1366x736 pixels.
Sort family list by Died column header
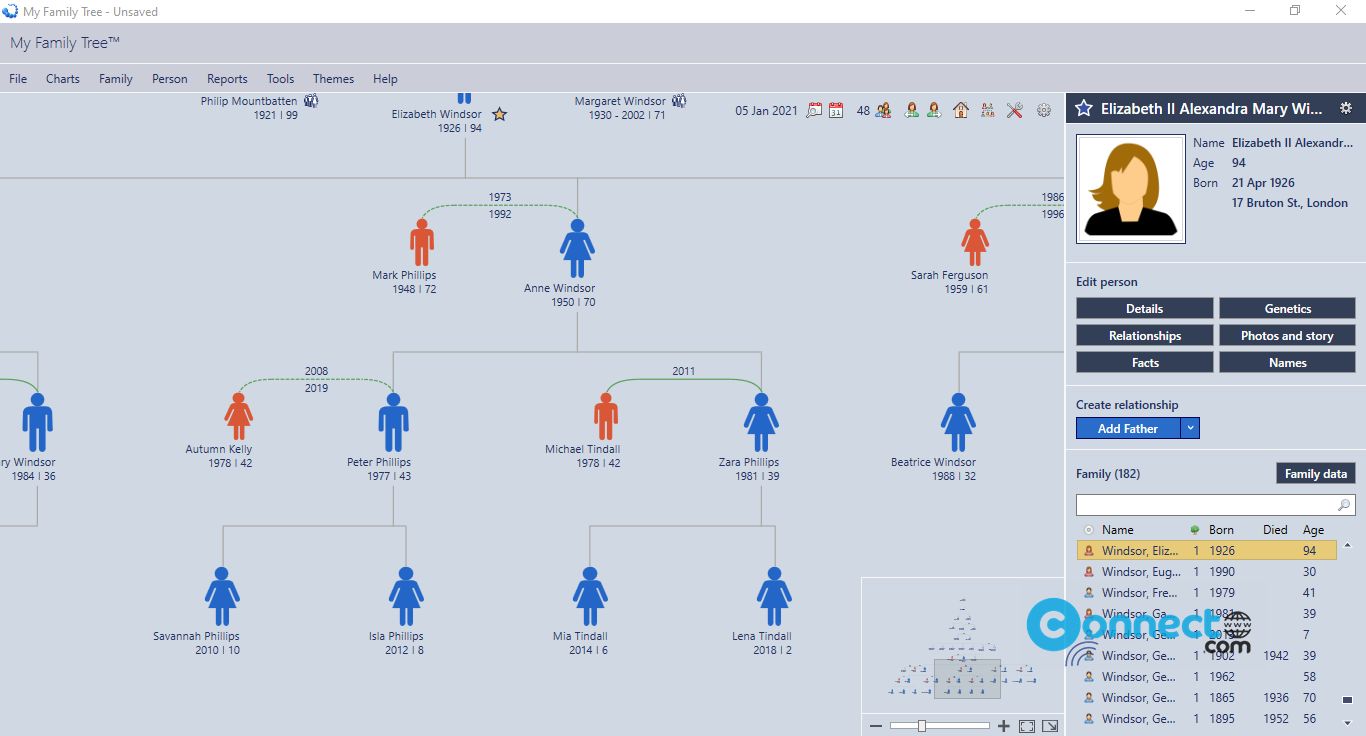pos(1275,530)
